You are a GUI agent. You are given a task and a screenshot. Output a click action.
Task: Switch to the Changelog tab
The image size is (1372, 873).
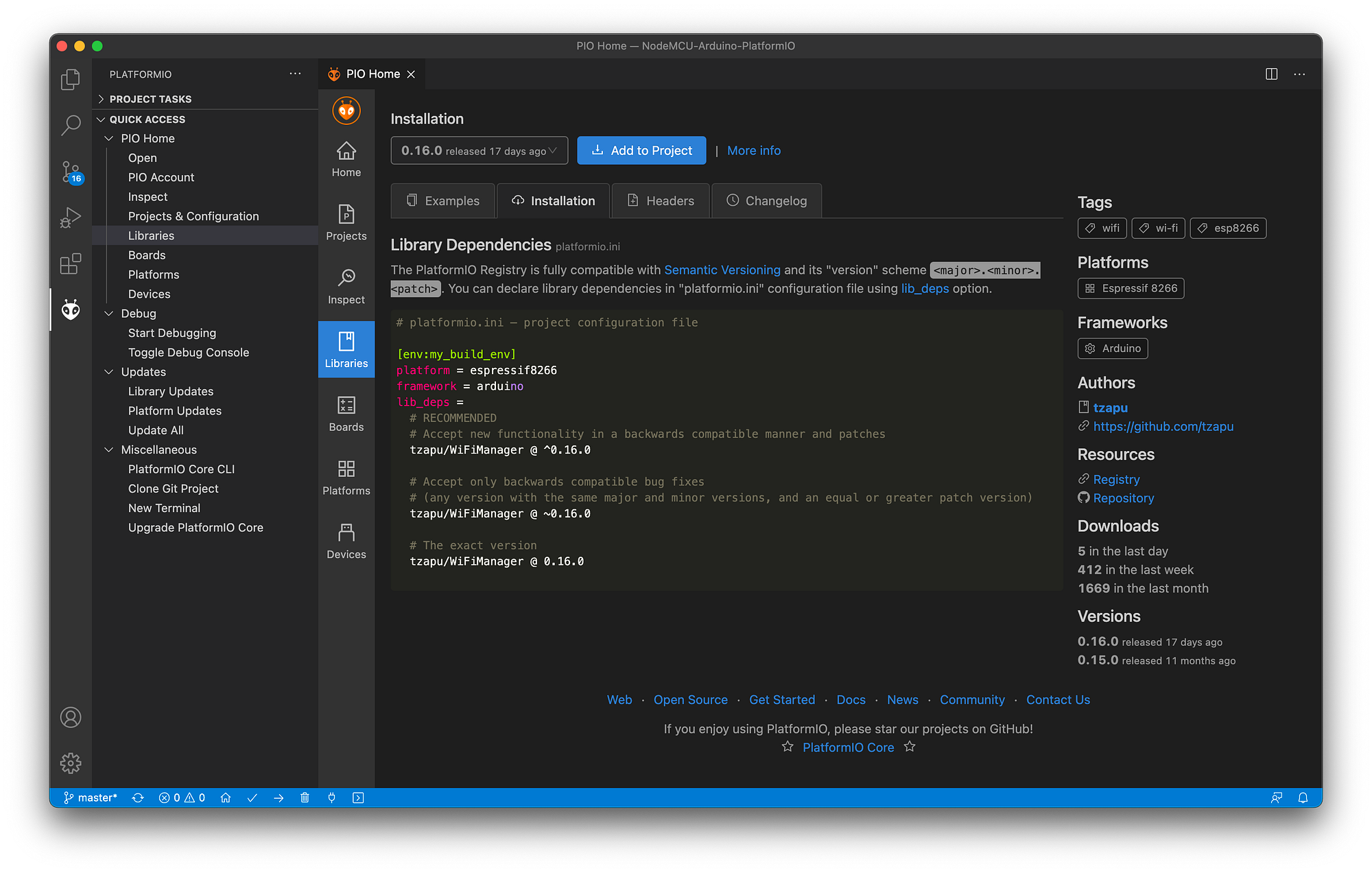[766, 201]
